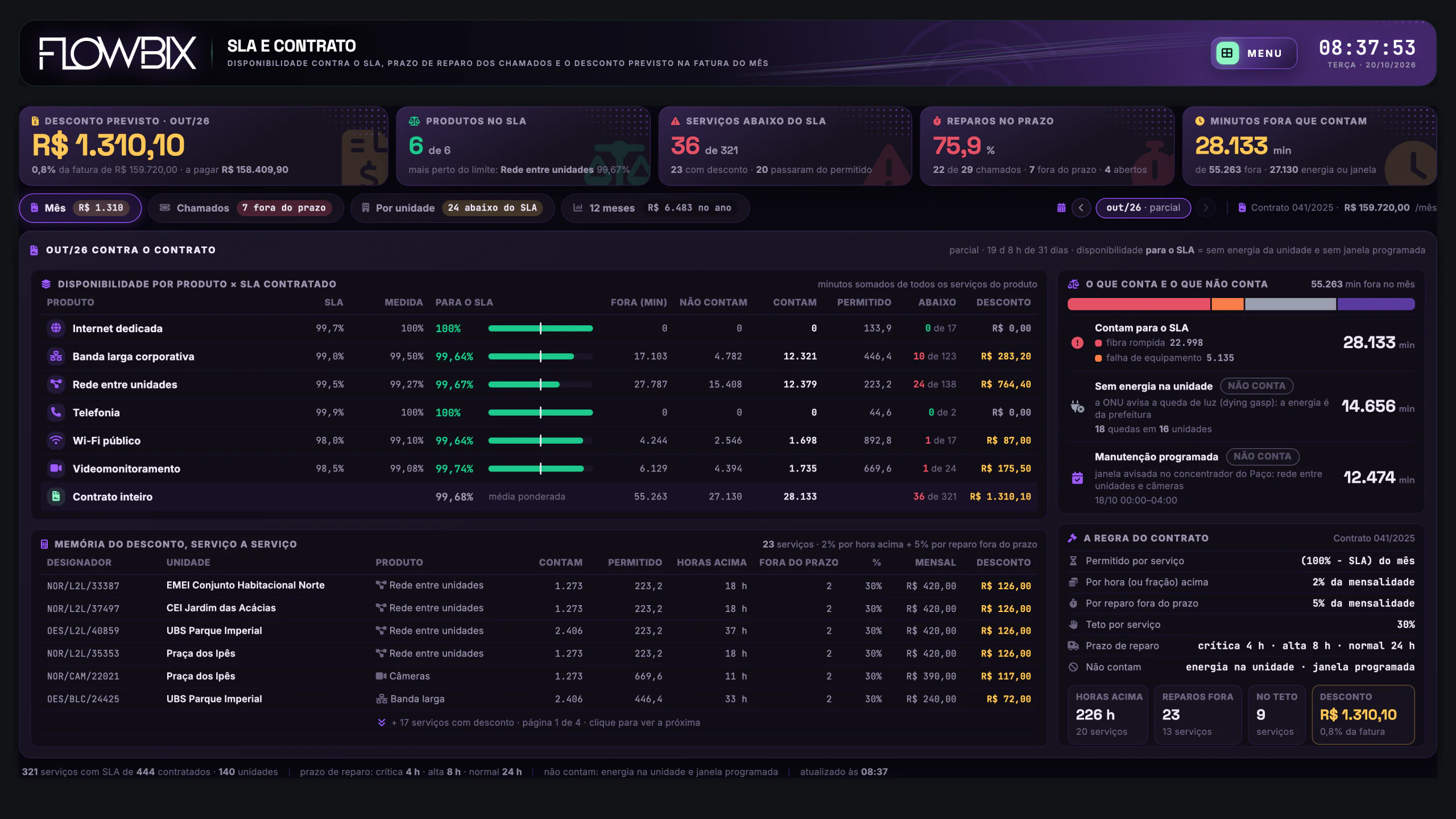The image size is (1456, 819).
Task: Click the NÃO CONTA badge for Sem energia
Action: pyautogui.click(x=1256, y=386)
